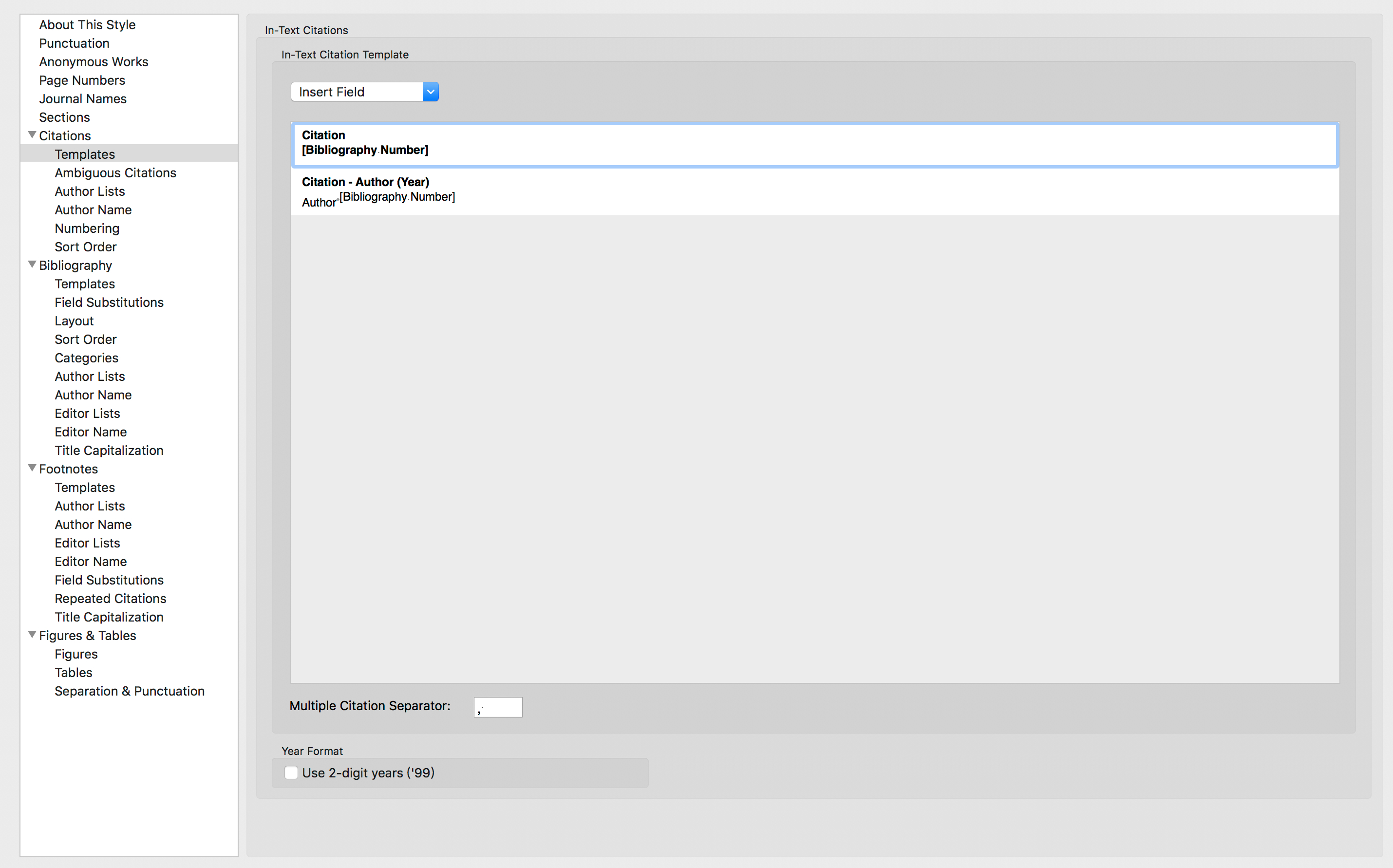The height and width of the screenshot is (868, 1393).
Task: Collapse the Bibliography tree section
Action: point(32,264)
